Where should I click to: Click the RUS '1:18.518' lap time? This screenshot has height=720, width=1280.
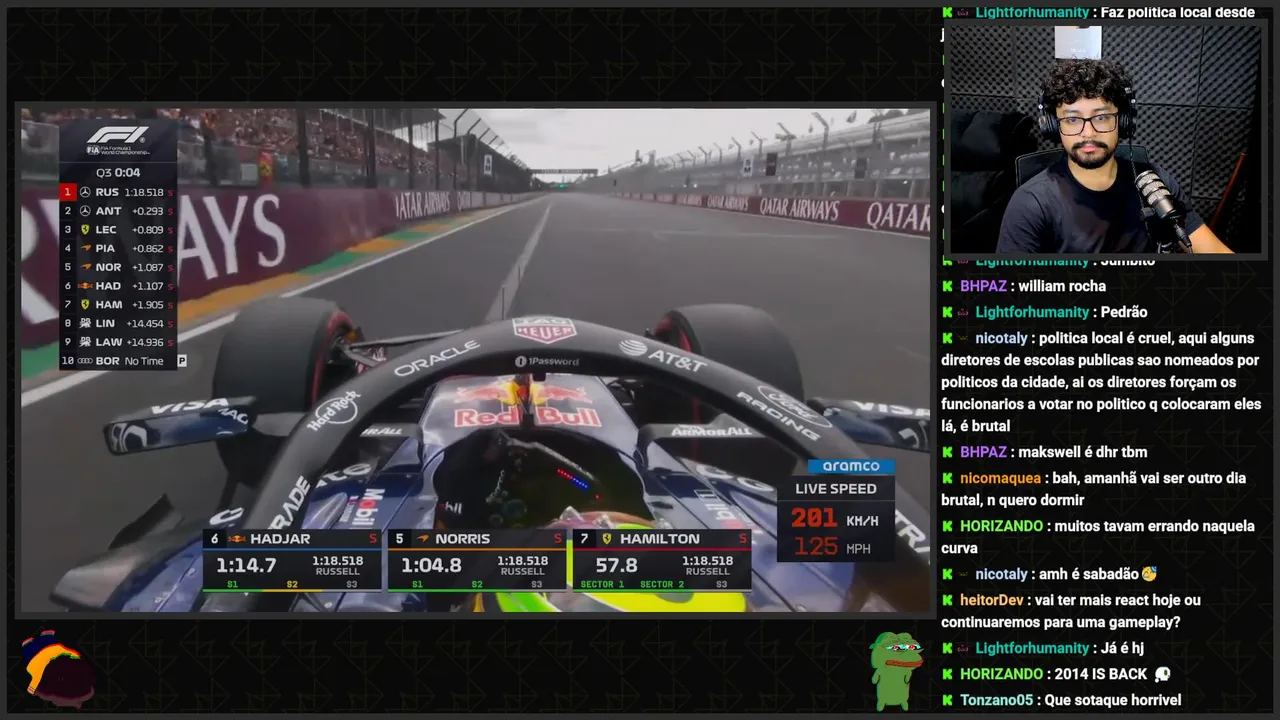144,192
